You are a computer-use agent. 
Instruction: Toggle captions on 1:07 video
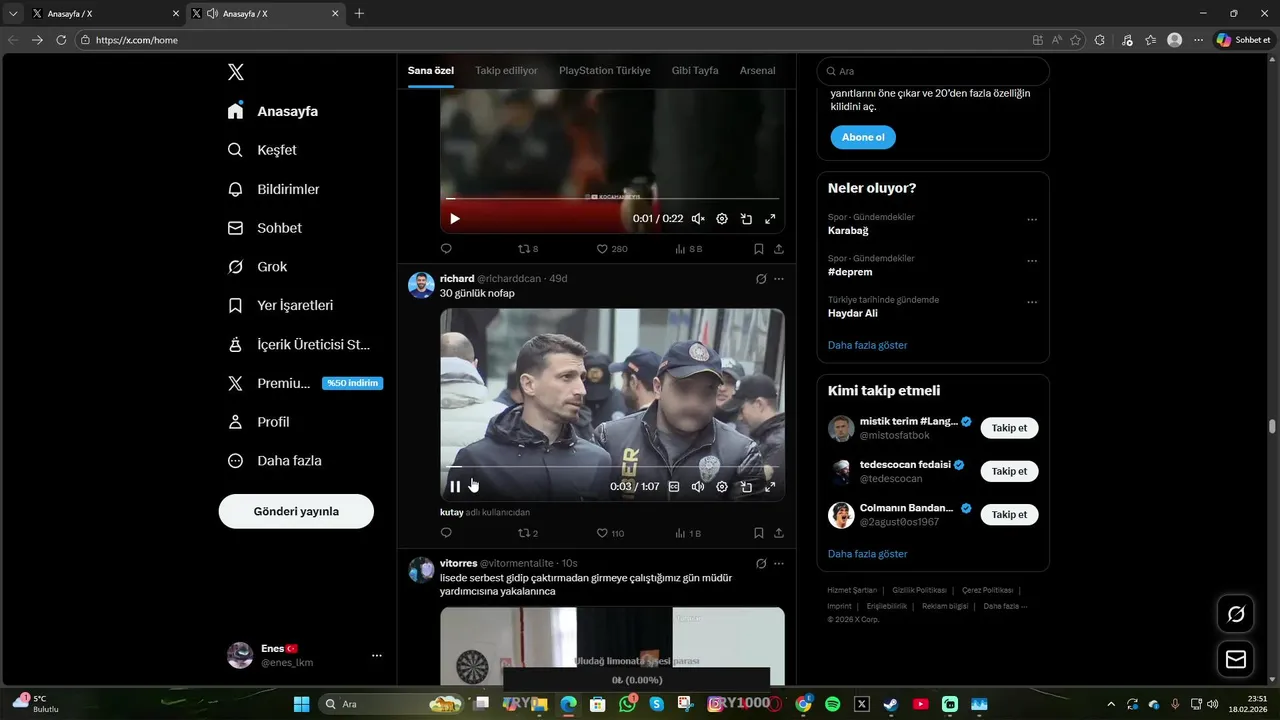coord(674,487)
